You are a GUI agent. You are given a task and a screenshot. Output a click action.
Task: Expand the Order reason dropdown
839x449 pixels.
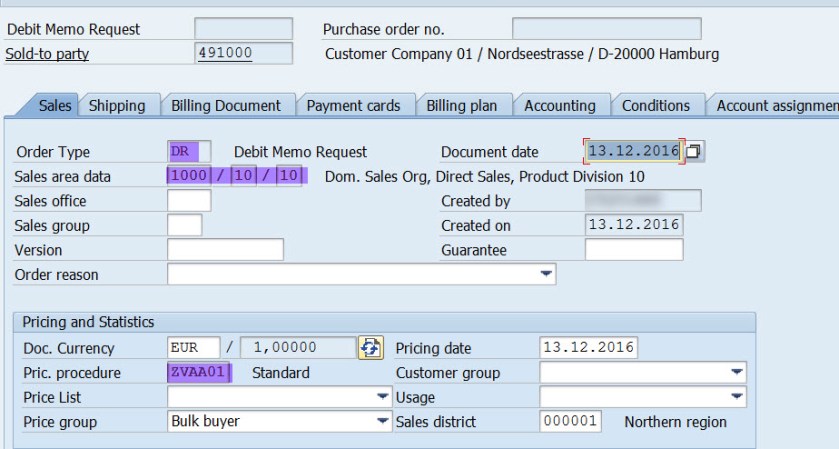click(546, 274)
